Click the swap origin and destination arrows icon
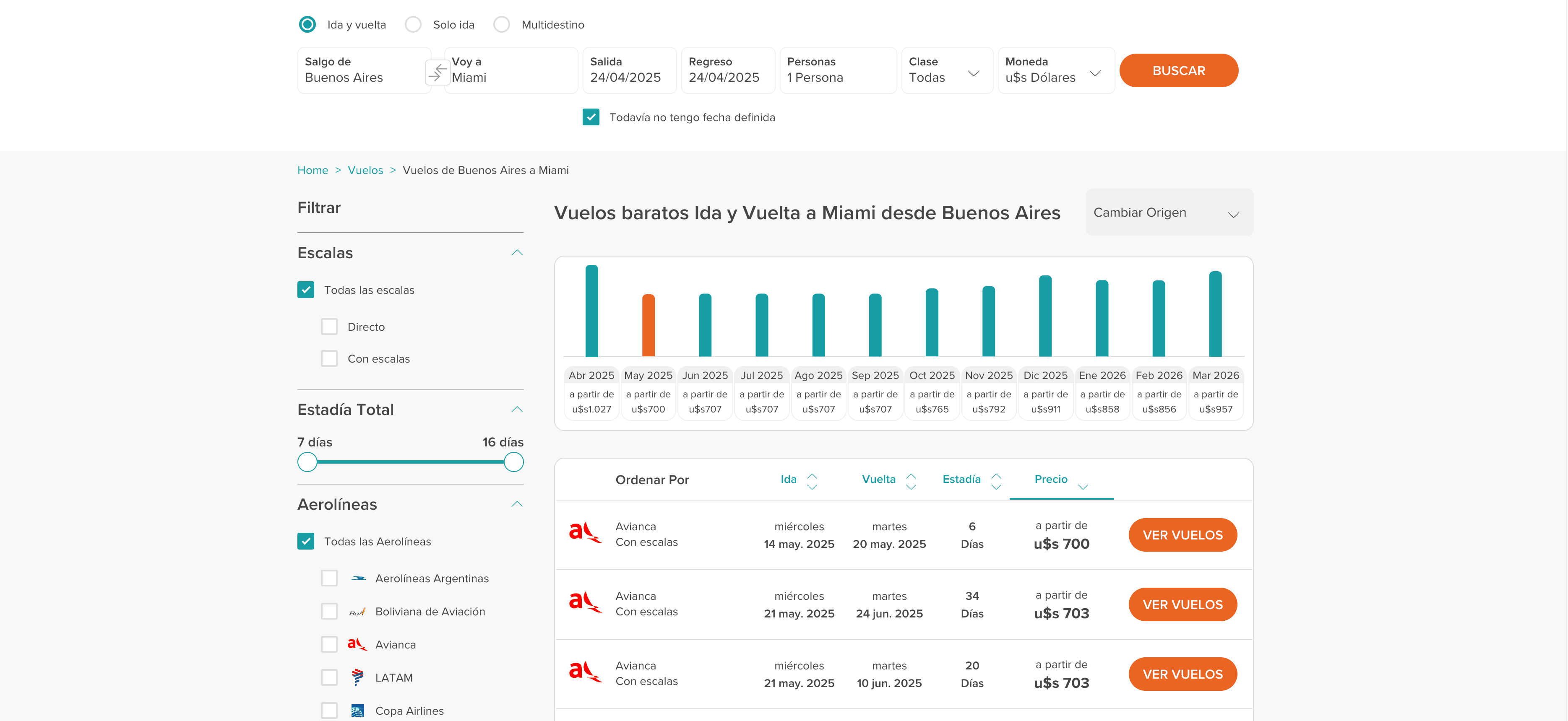 point(437,73)
